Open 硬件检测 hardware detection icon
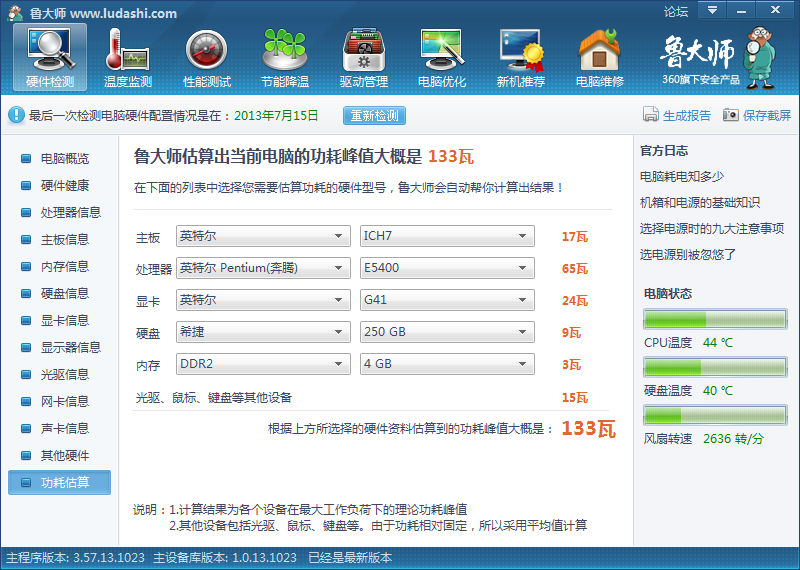Viewport: 800px width, 570px height. (50, 57)
